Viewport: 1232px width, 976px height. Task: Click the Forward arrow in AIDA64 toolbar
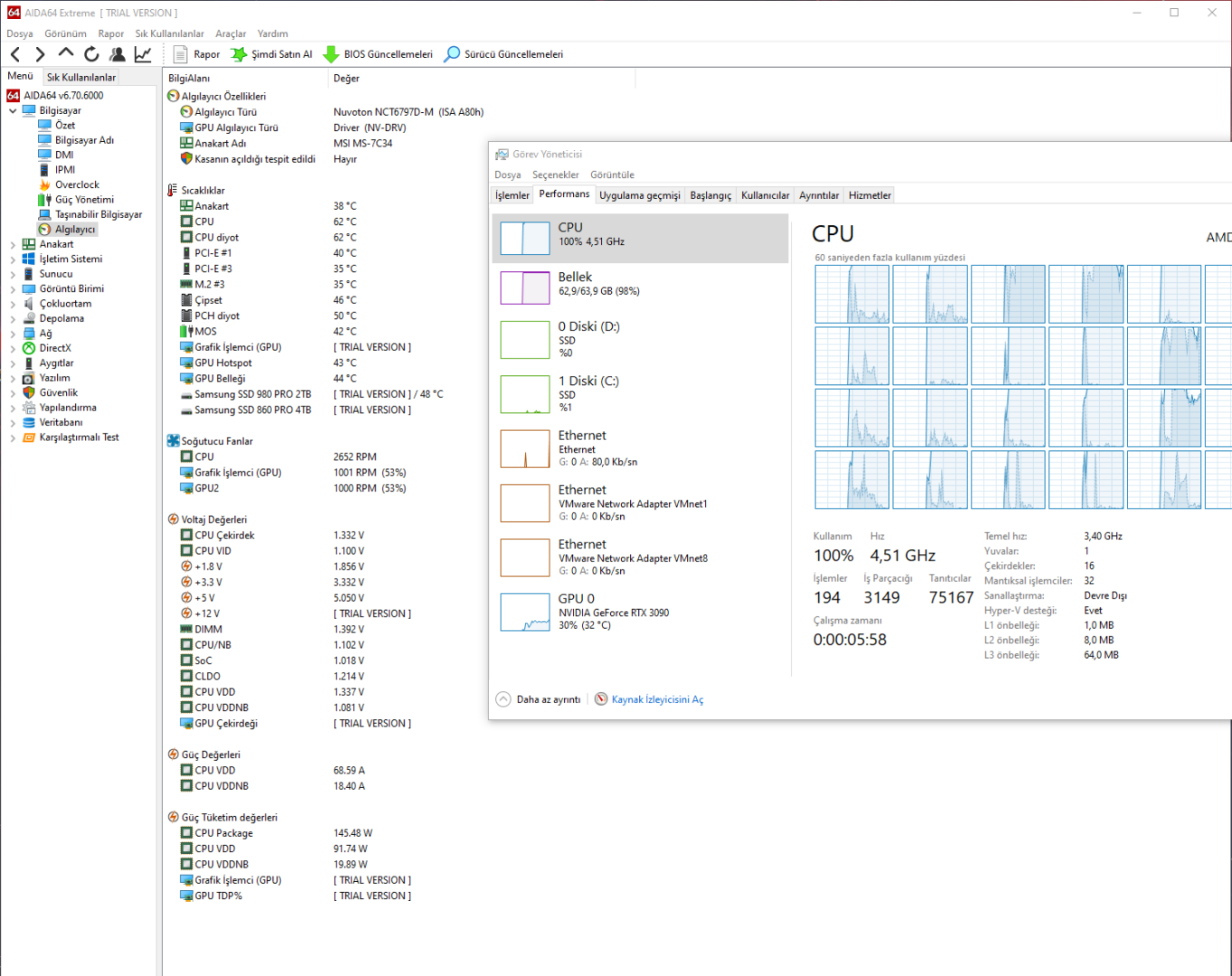coord(40,54)
